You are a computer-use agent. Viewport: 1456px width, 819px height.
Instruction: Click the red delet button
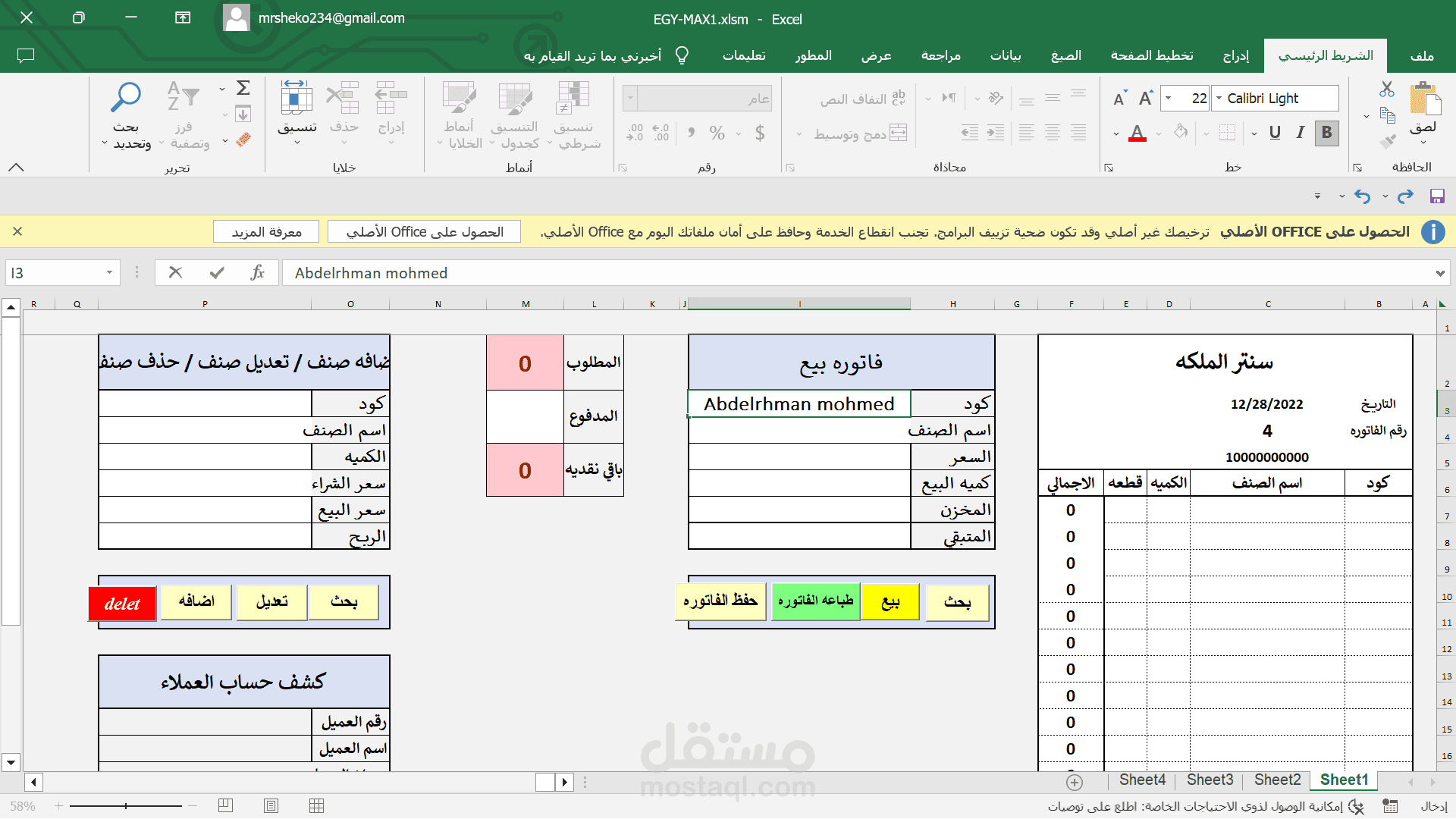[122, 604]
